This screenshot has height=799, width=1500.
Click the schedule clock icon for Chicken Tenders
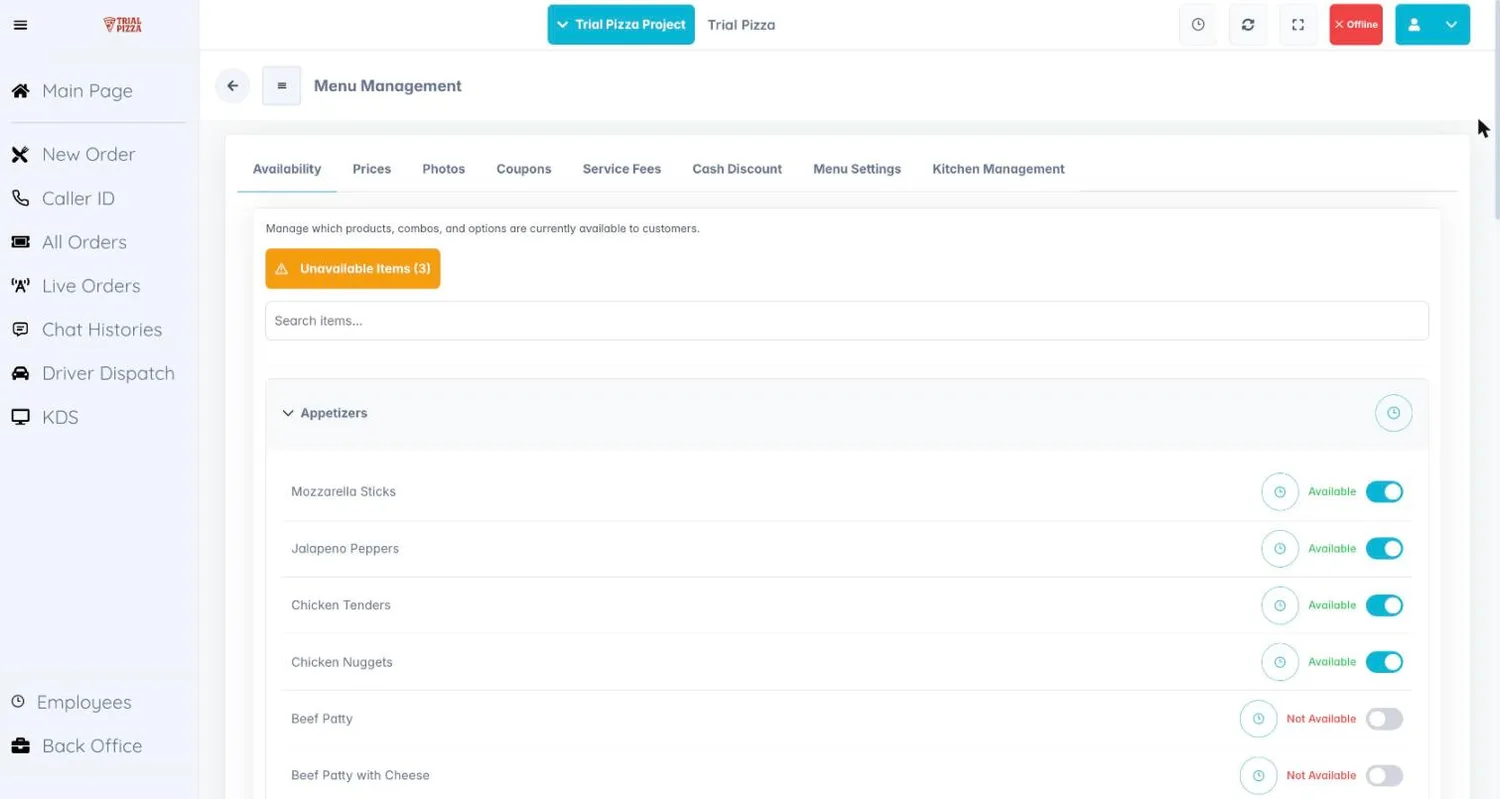1280,605
